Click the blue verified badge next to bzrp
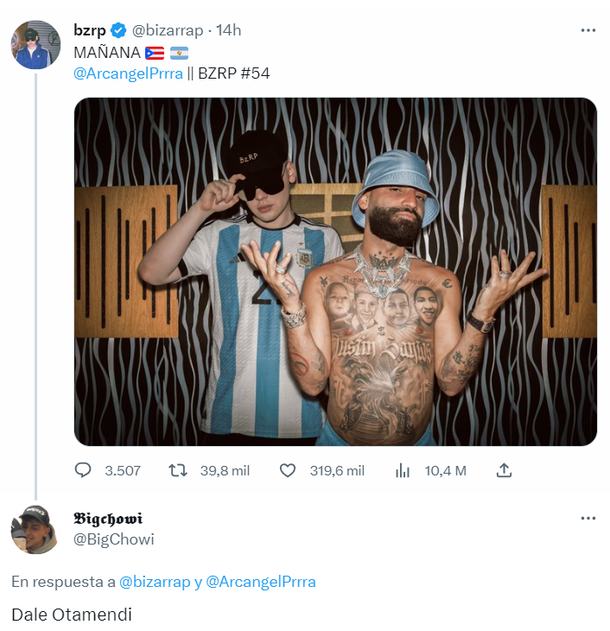This screenshot has height=631, width=610. tap(118, 30)
